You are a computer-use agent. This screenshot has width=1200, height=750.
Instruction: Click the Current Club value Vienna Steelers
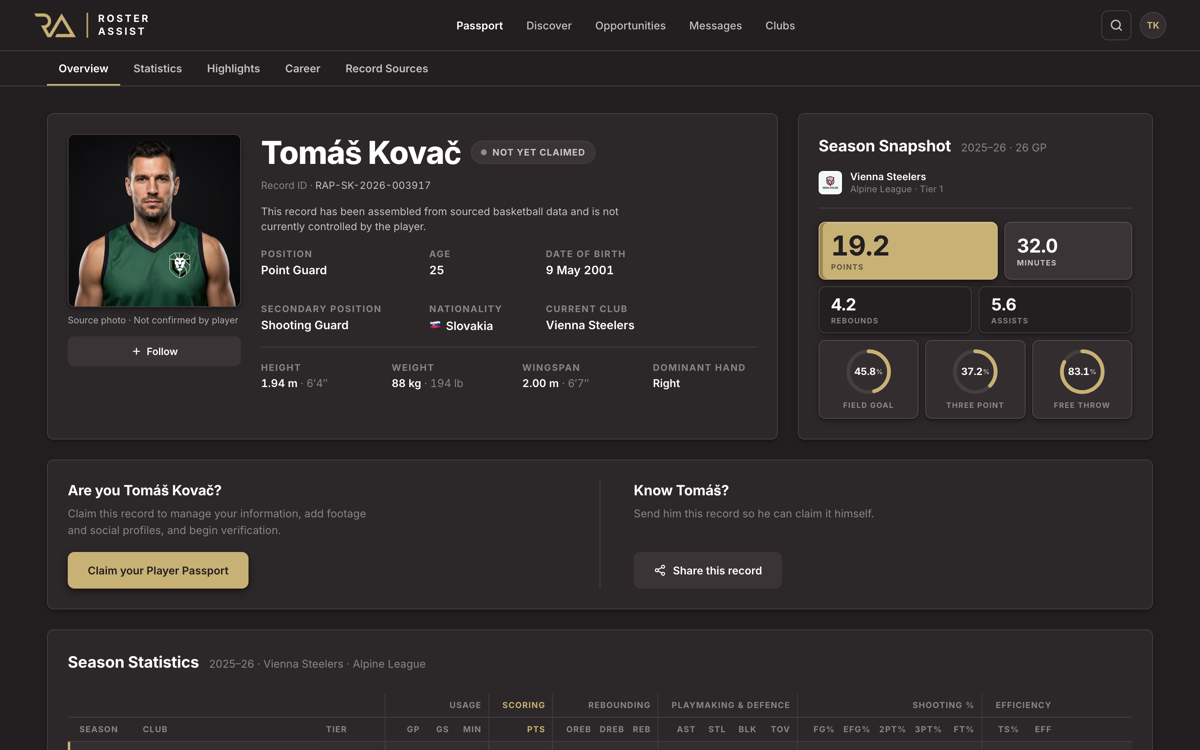[x=590, y=325]
